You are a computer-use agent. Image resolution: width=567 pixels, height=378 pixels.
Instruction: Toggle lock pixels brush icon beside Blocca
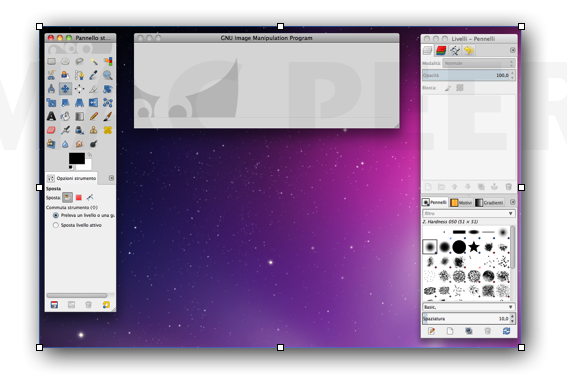(x=448, y=88)
